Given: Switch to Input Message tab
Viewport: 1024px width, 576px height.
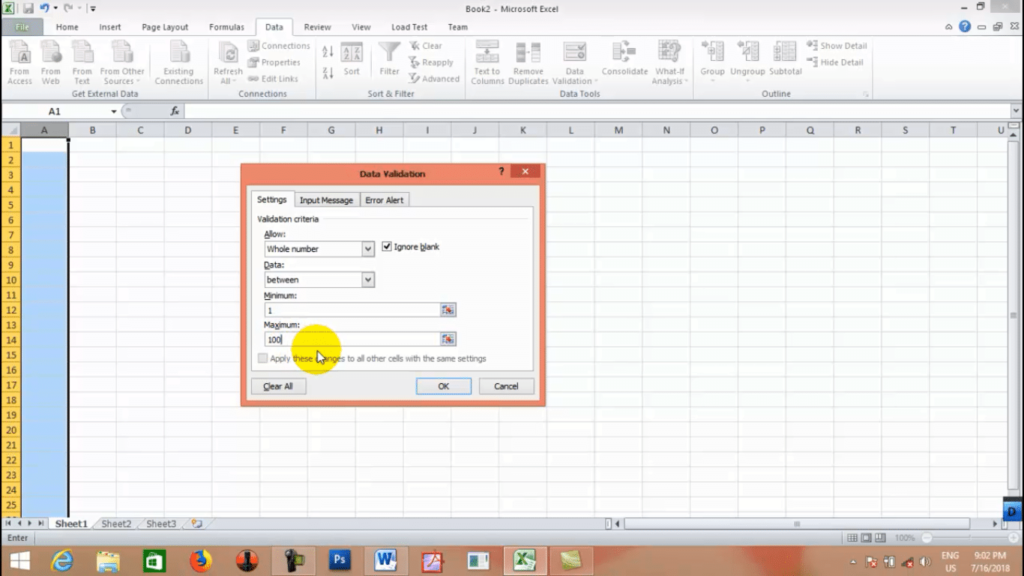Looking at the screenshot, I should pos(326,200).
